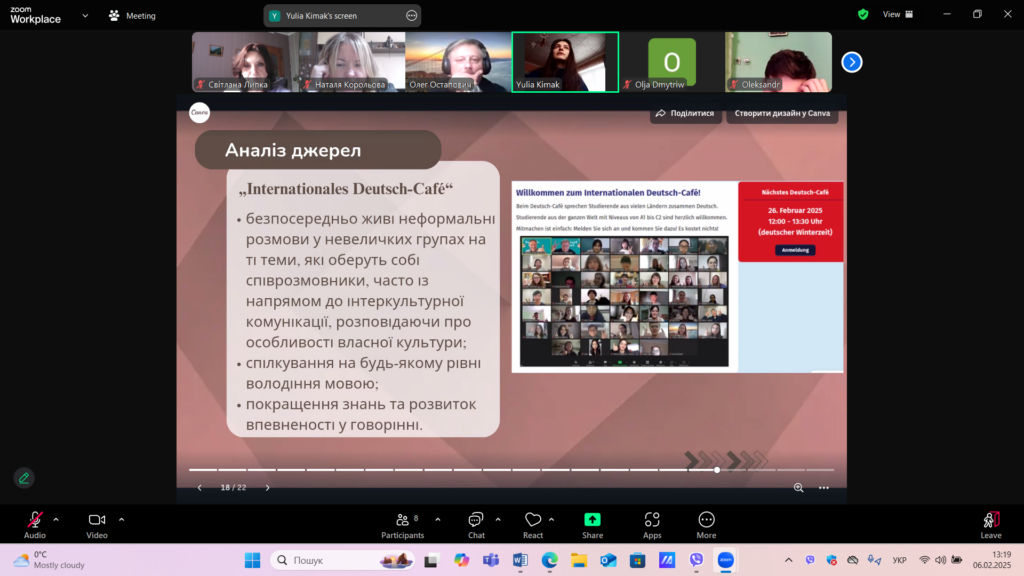Image resolution: width=1024 pixels, height=576 pixels.
Task: Click the More options icon
Action: [706, 520]
